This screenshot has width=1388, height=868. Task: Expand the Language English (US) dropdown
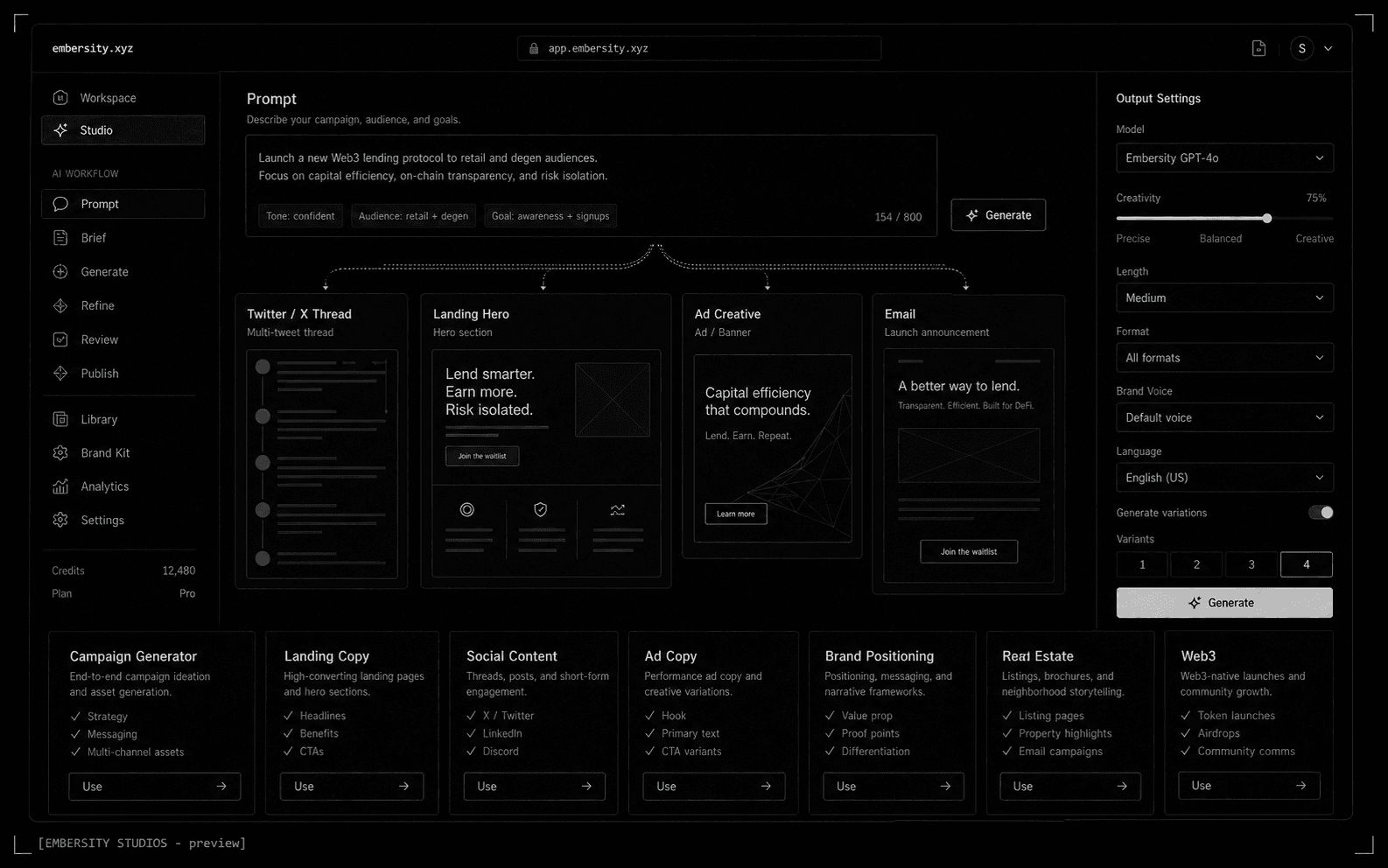coord(1224,478)
